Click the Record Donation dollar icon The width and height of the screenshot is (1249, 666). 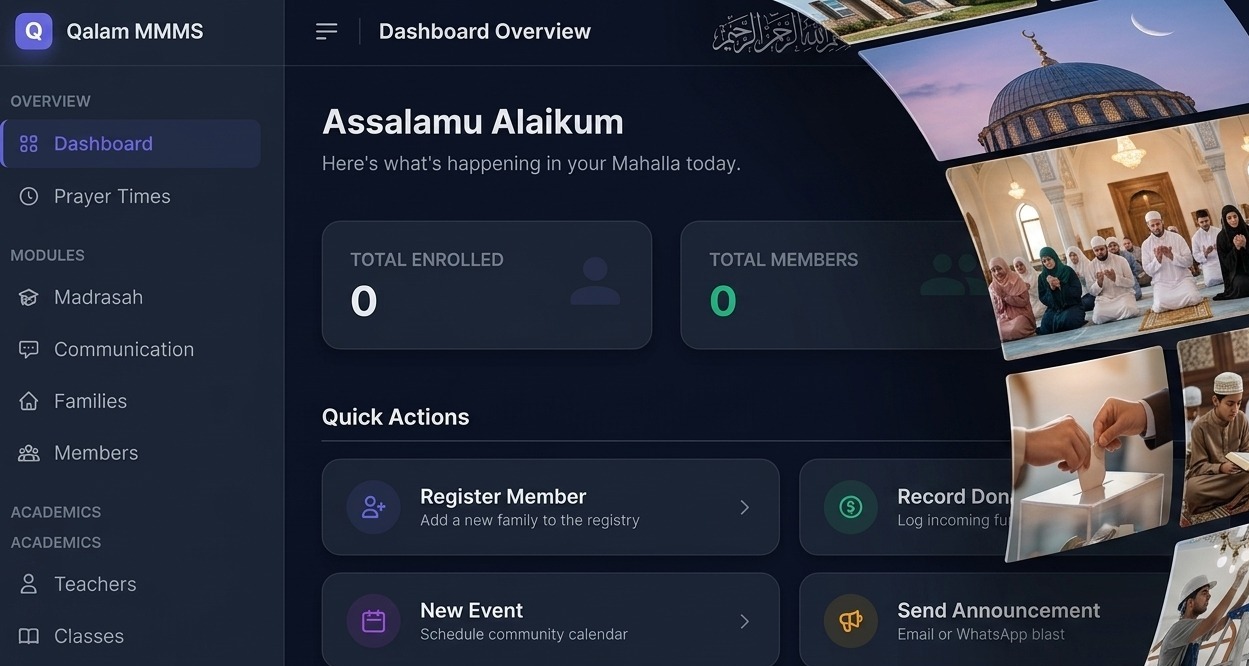coord(850,507)
